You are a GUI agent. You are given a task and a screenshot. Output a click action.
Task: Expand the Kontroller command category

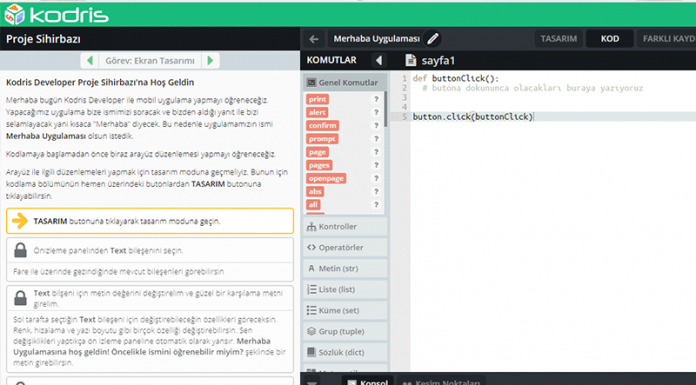[x=345, y=226]
